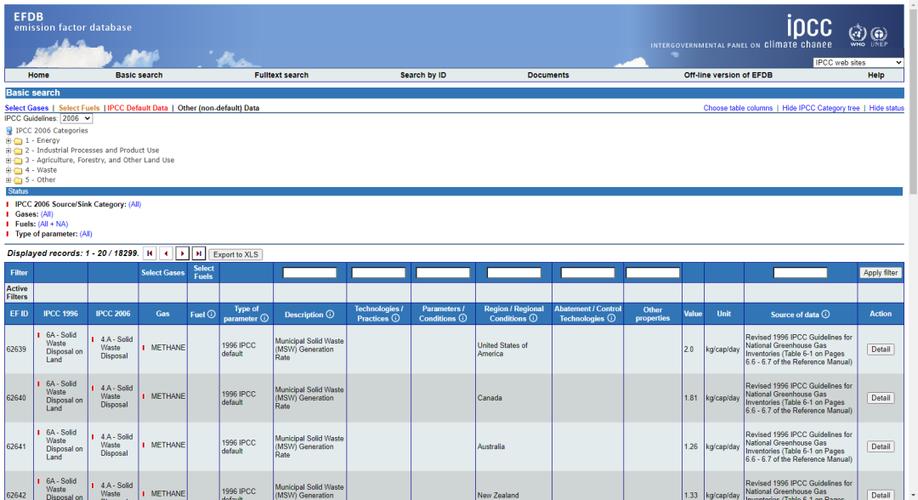Click info icon by Abatement / Control Technologies
The width and height of the screenshot is (918, 500).
click(x=611, y=319)
